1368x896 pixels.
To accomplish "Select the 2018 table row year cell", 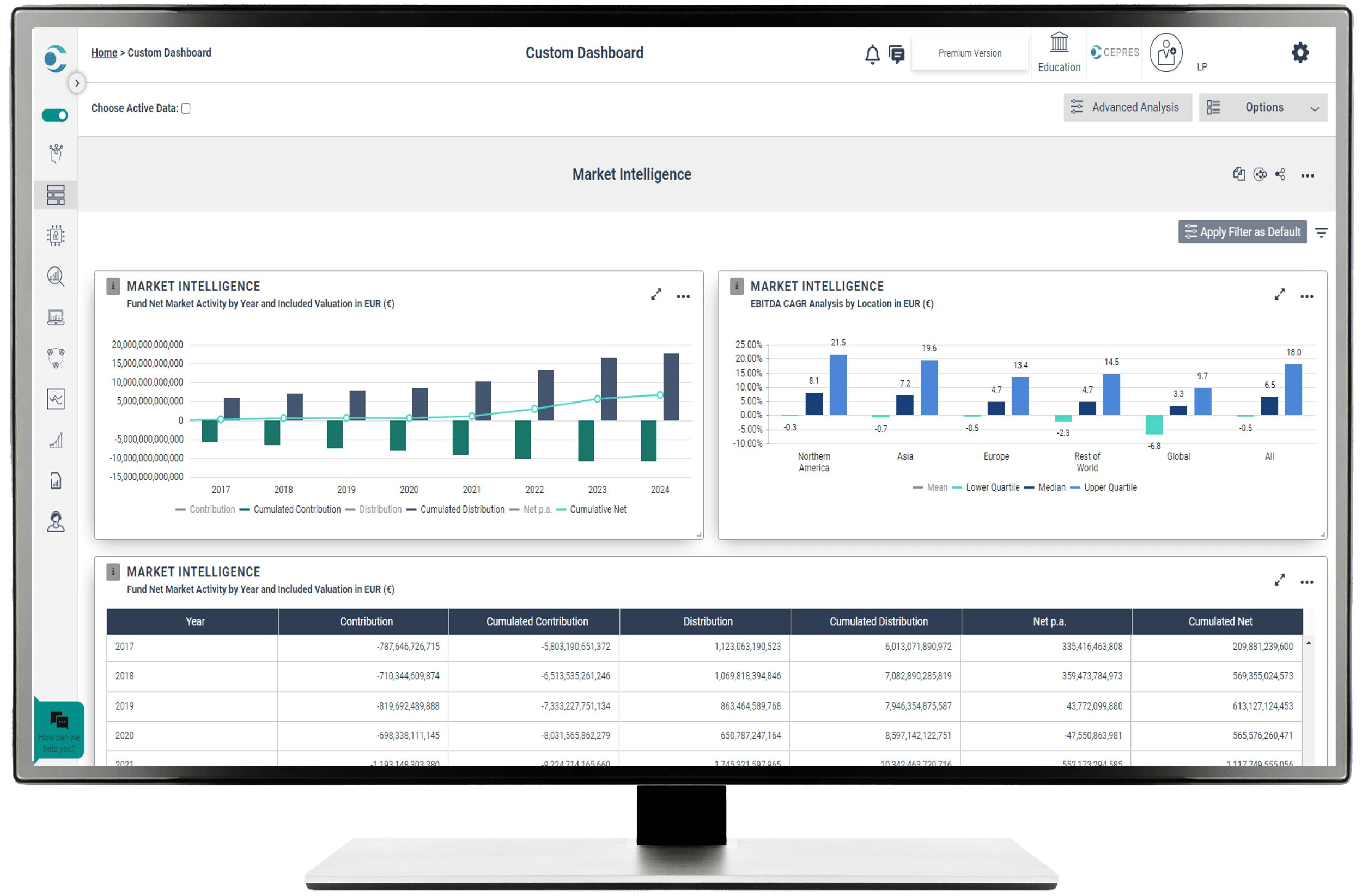I will click(192, 676).
